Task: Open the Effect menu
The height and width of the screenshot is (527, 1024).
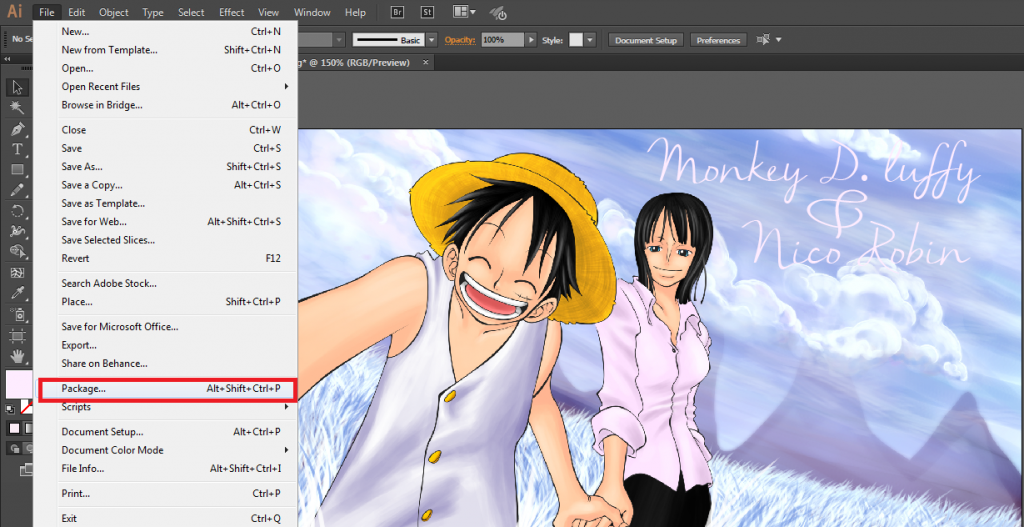Action: pyautogui.click(x=232, y=12)
